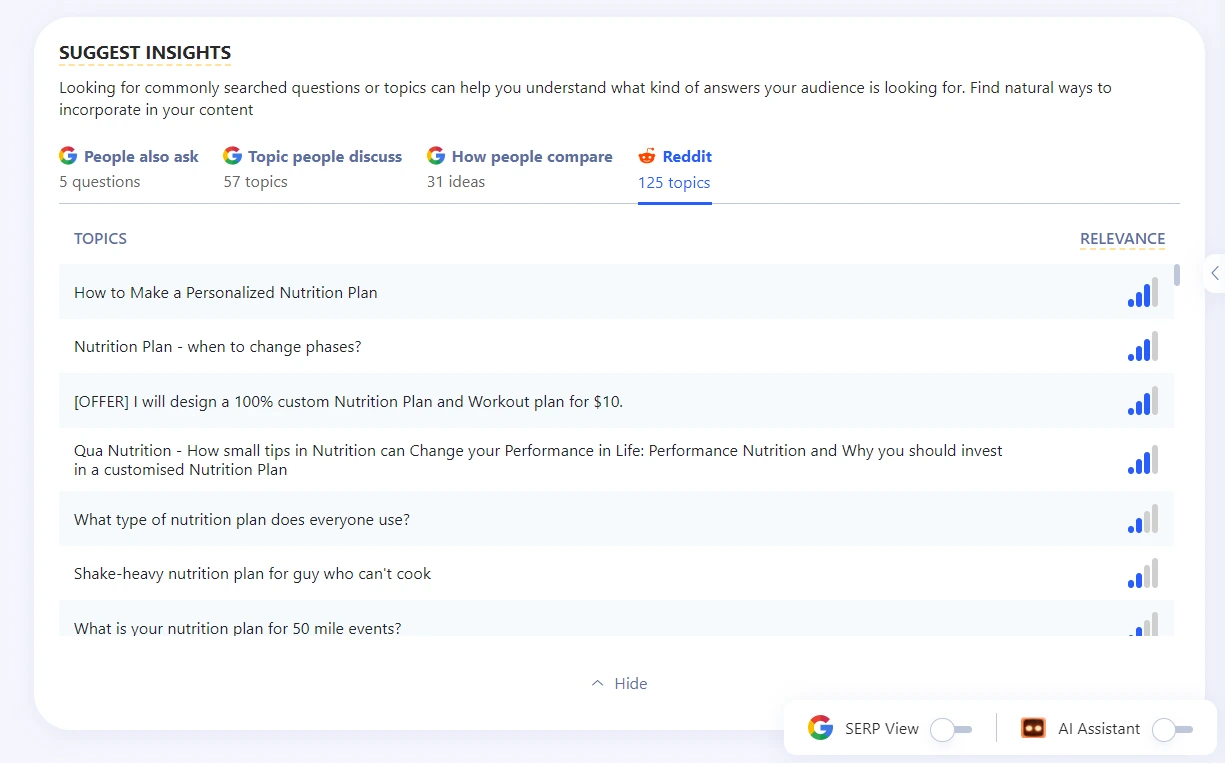1225x765 pixels.
Task: Select the '[OFFER] I will design' topic row
Action: point(348,402)
